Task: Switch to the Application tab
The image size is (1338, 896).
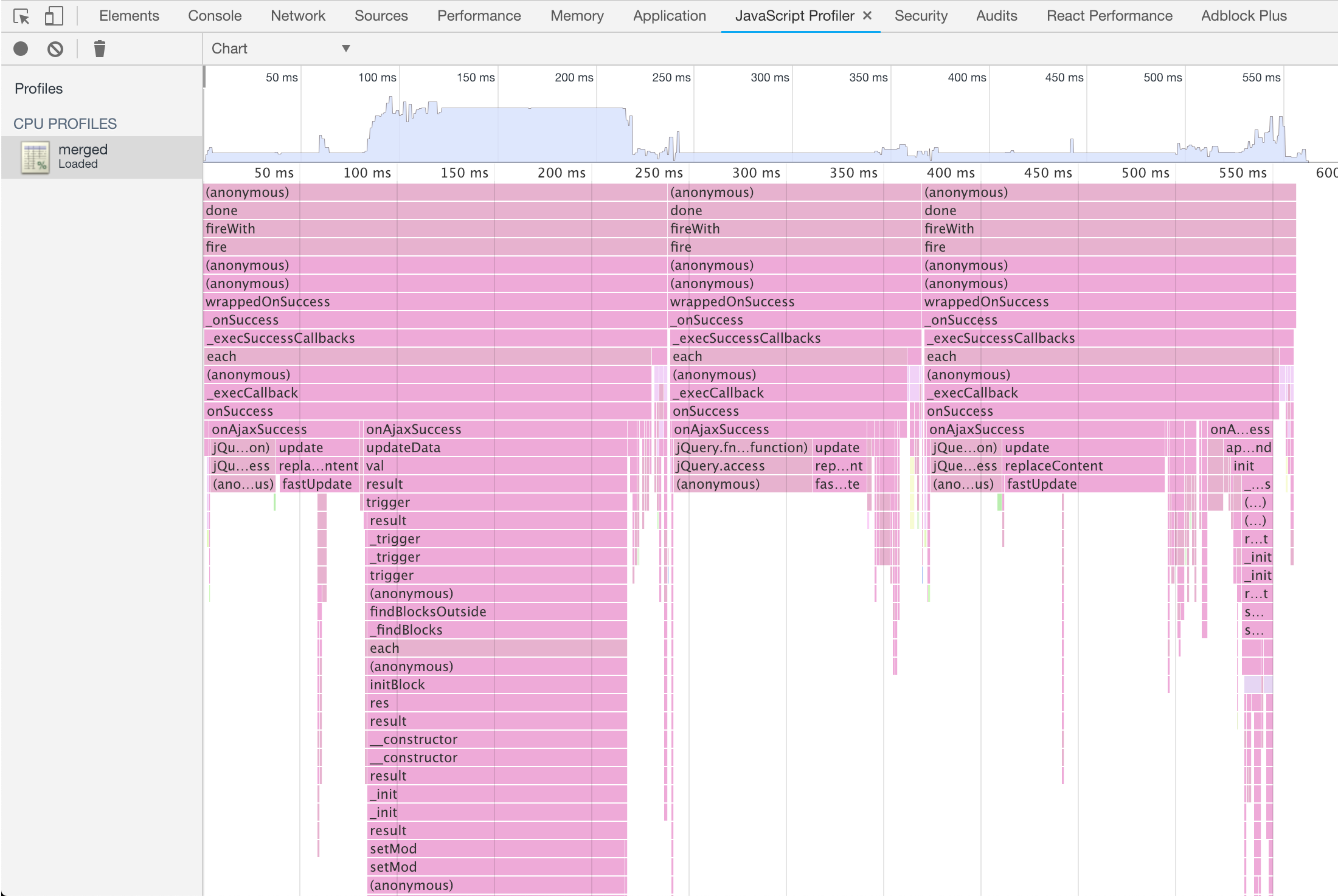Action: pos(669,16)
